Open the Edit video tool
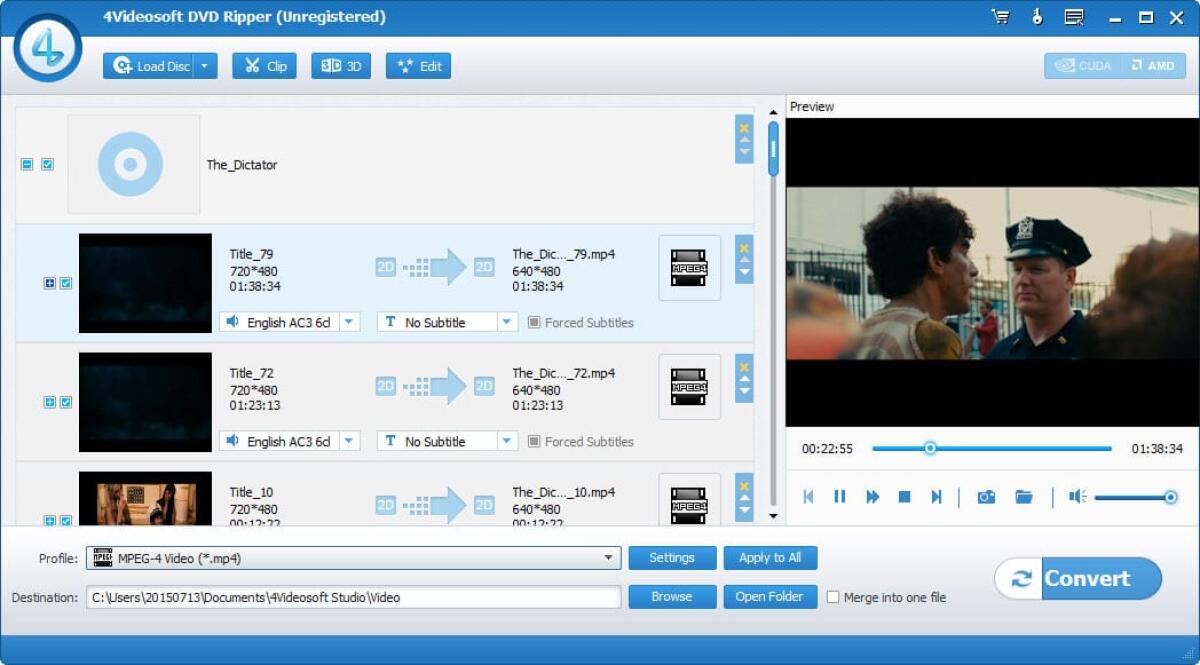This screenshot has height=665, width=1200. coord(417,65)
